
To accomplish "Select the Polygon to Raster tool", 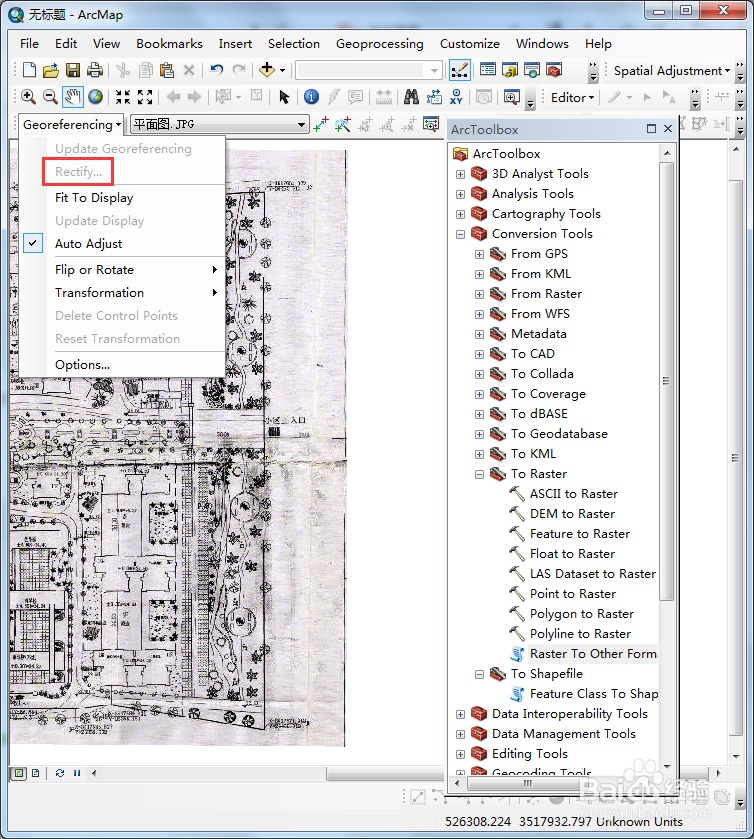I will (x=582, y=614).
